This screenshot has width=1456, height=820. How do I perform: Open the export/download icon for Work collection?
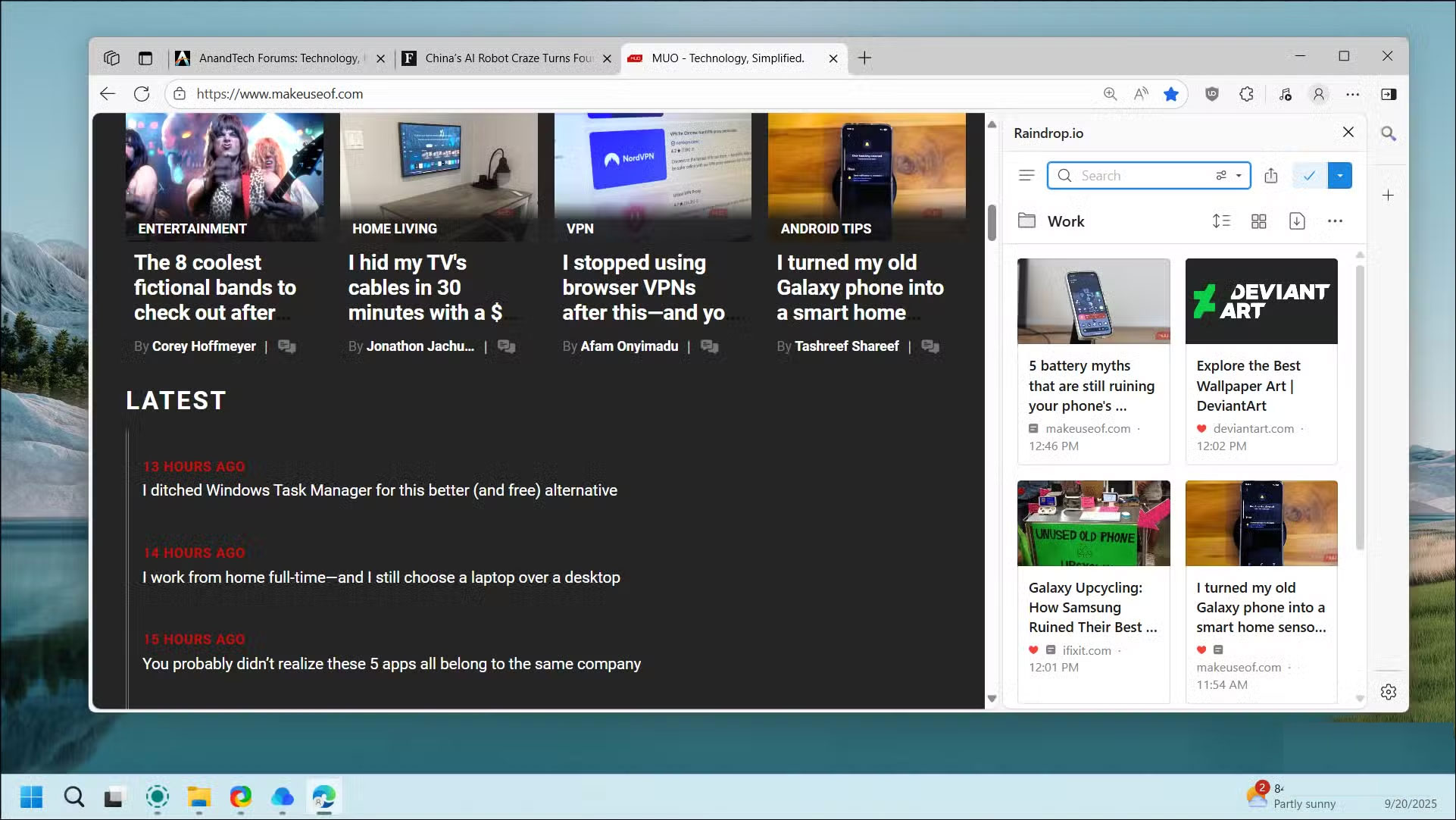(1297, 221)
